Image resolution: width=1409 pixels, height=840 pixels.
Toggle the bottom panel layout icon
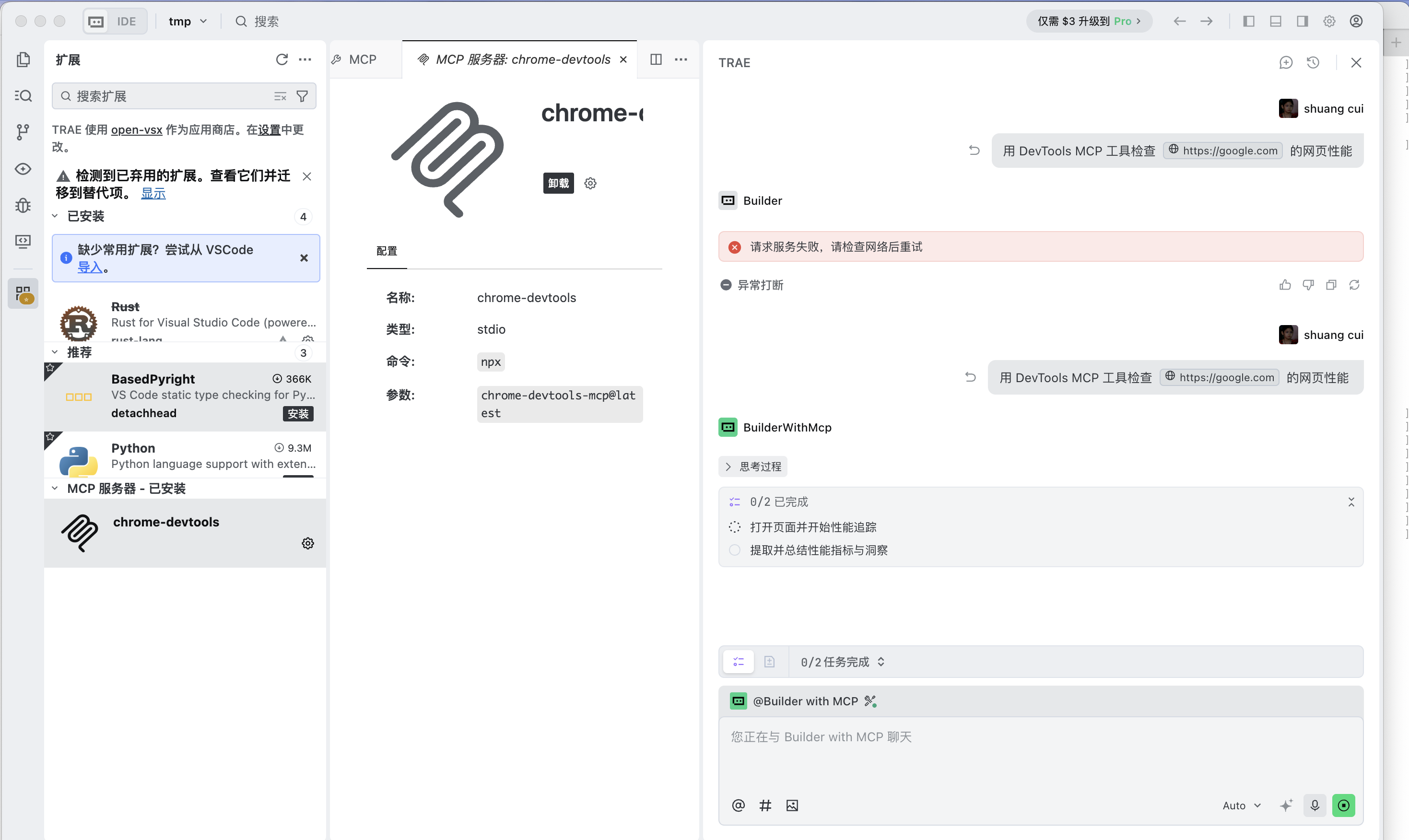(1275, 21)
